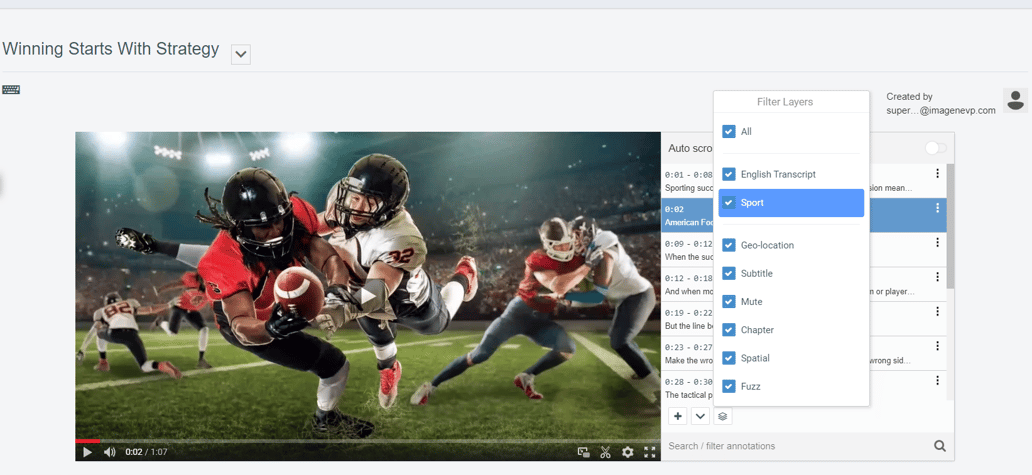Viewport: 1032px width, 475px height.
Task: Open the player settings gear
Action: (x=628, y=452)
